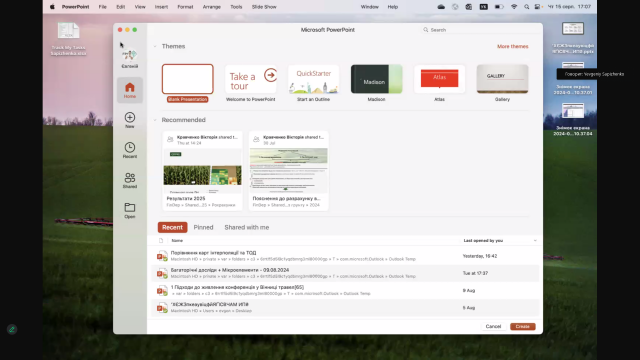Click the green annotation pencil icon at bottom left
This screenshot has height=360, width=640.
point(12,329)
